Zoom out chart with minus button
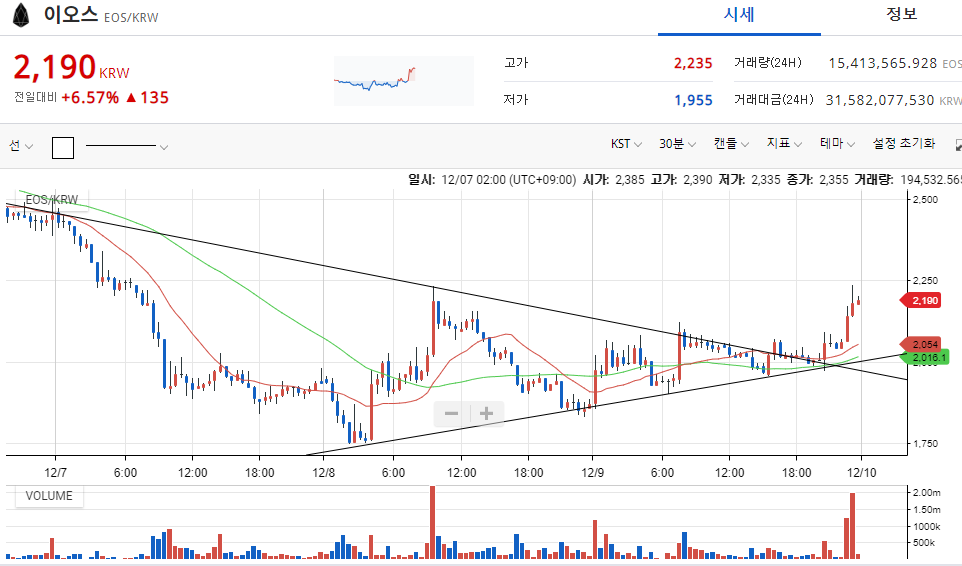 [452, 414]
